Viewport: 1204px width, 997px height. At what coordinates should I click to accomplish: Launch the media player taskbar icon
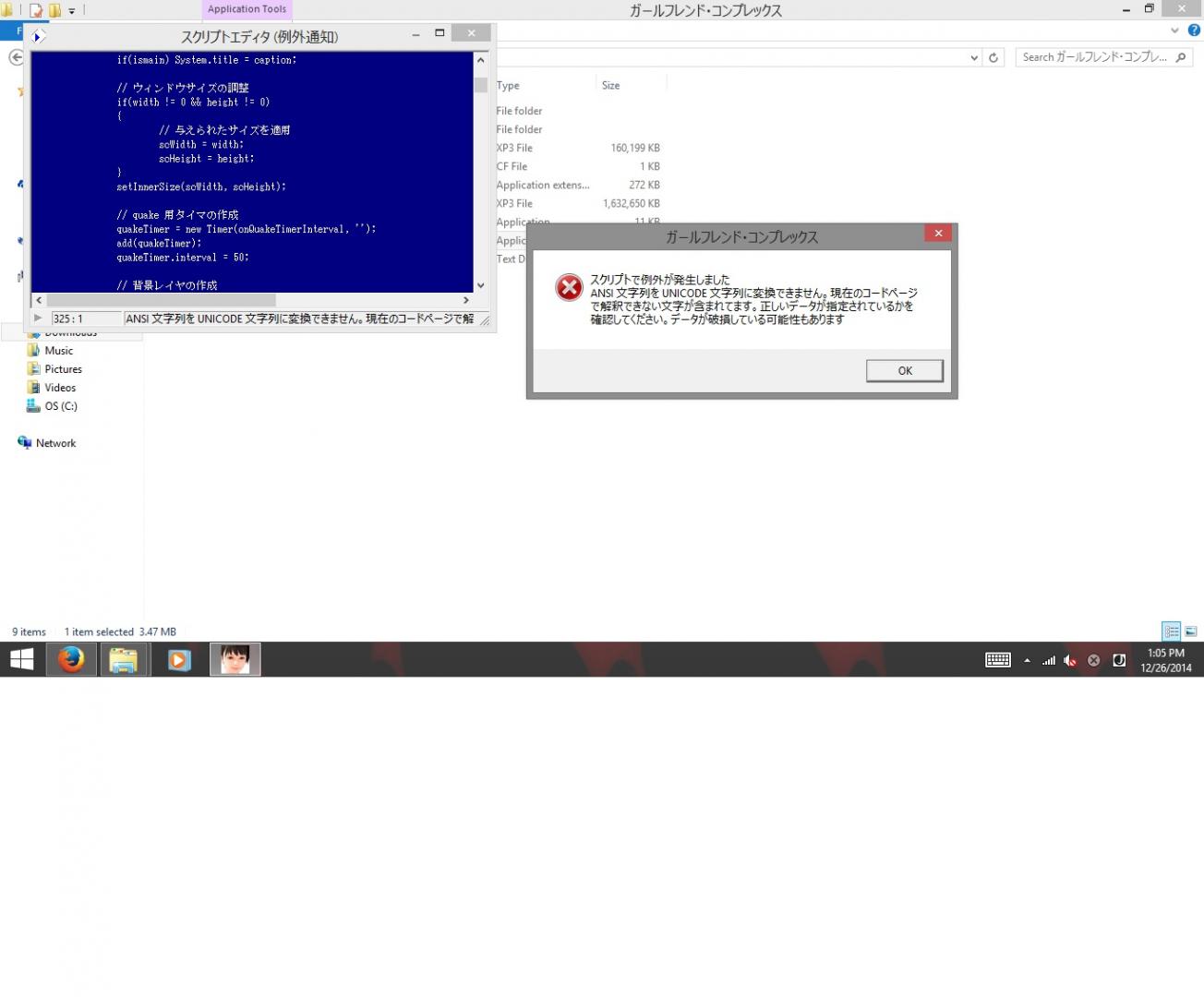[179, 660]
